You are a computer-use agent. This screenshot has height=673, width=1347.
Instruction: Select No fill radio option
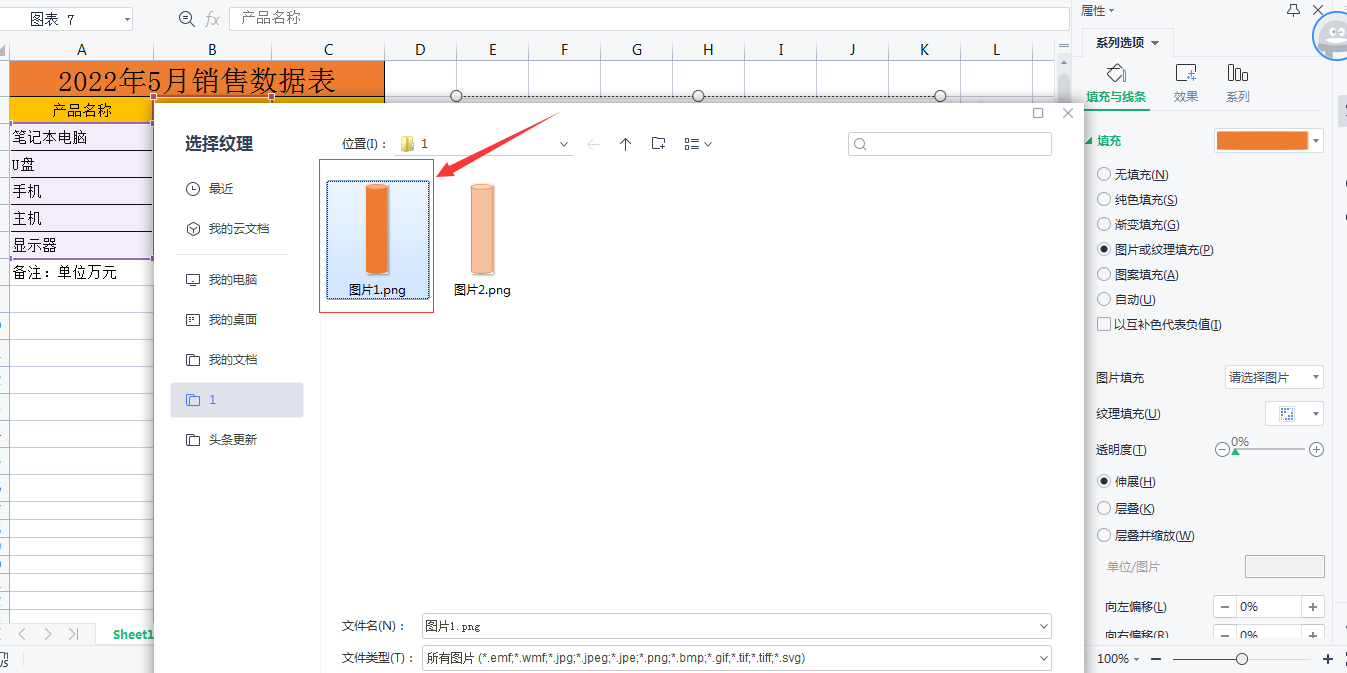(1104, 174)
